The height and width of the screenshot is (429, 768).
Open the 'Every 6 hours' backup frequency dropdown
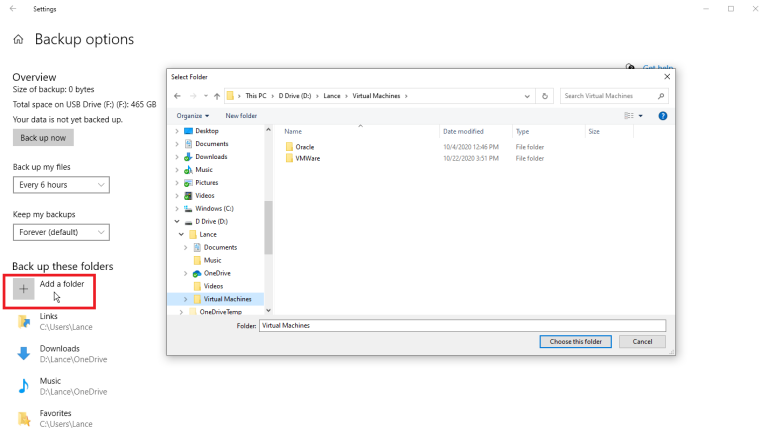(x=61, y=185)
